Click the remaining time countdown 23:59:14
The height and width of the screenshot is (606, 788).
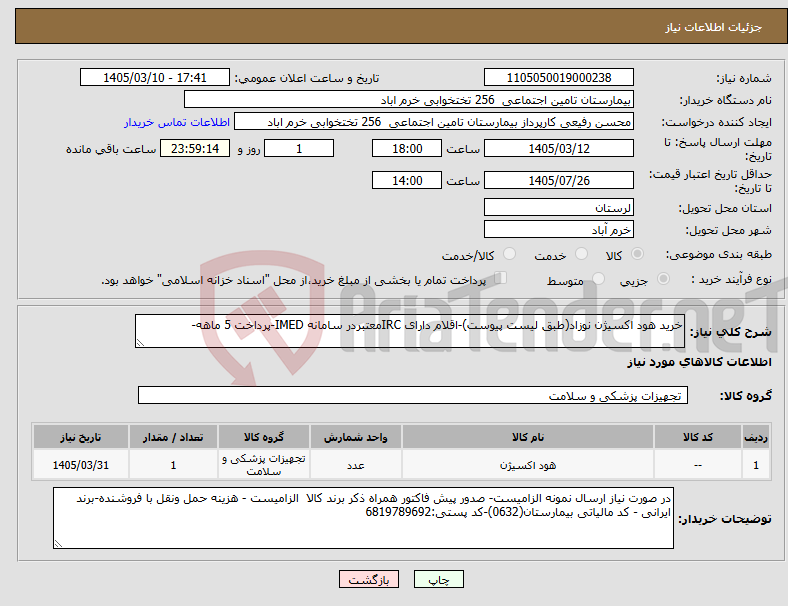[x=195, y=148]
